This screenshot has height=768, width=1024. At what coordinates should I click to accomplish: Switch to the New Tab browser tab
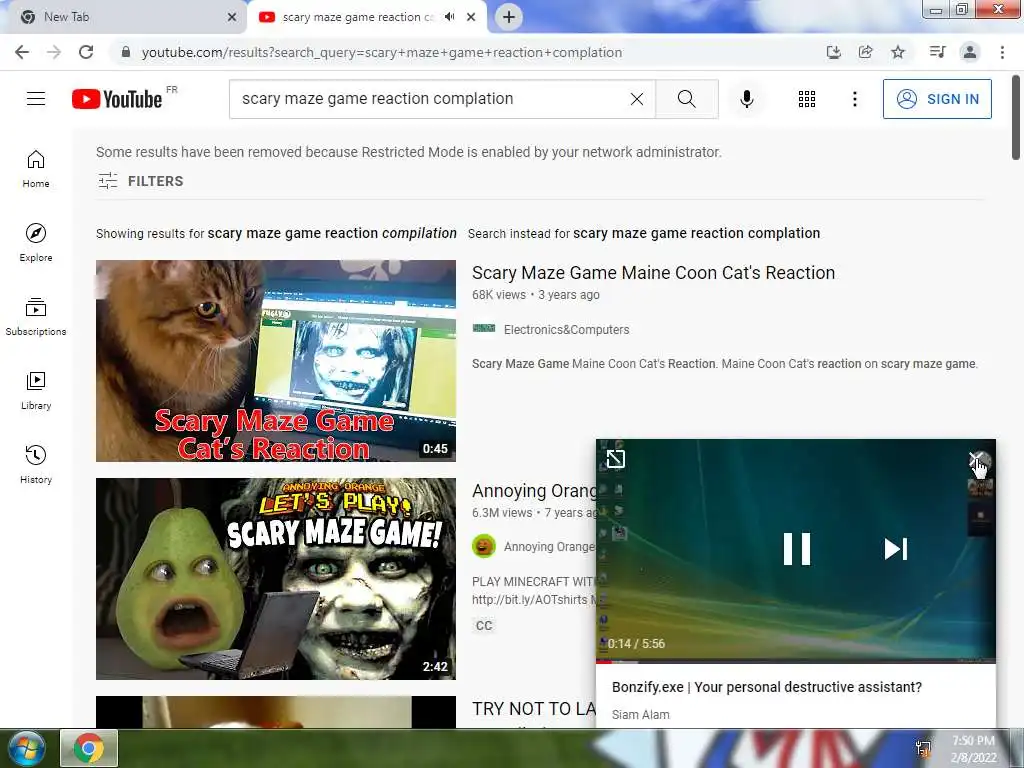[x=124, y=17]
